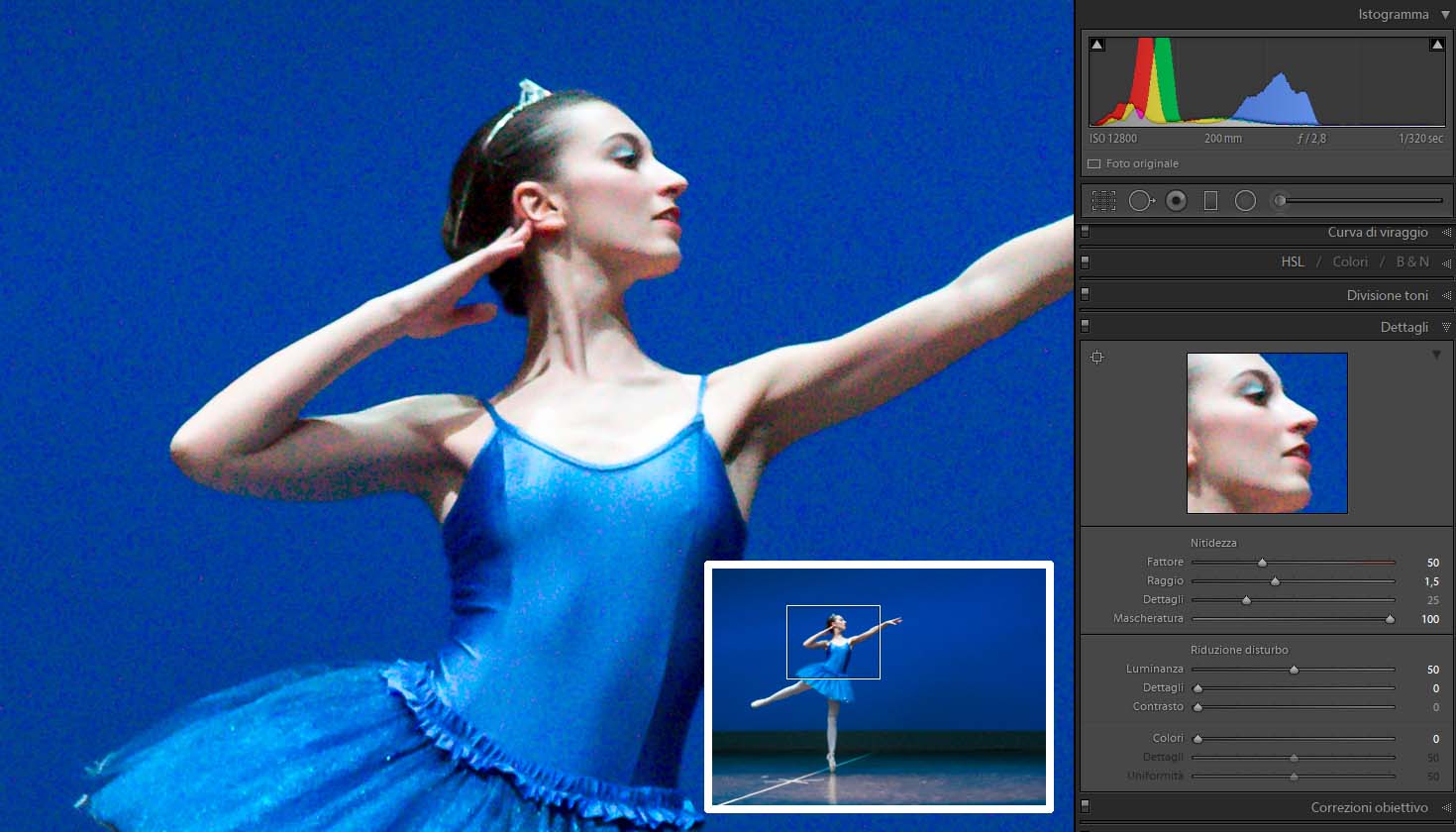The width and height of the screenshot is (1456, 832).
Task: Toggle the highlight clipping indicator in histogram
Action: click(1436, 45)
